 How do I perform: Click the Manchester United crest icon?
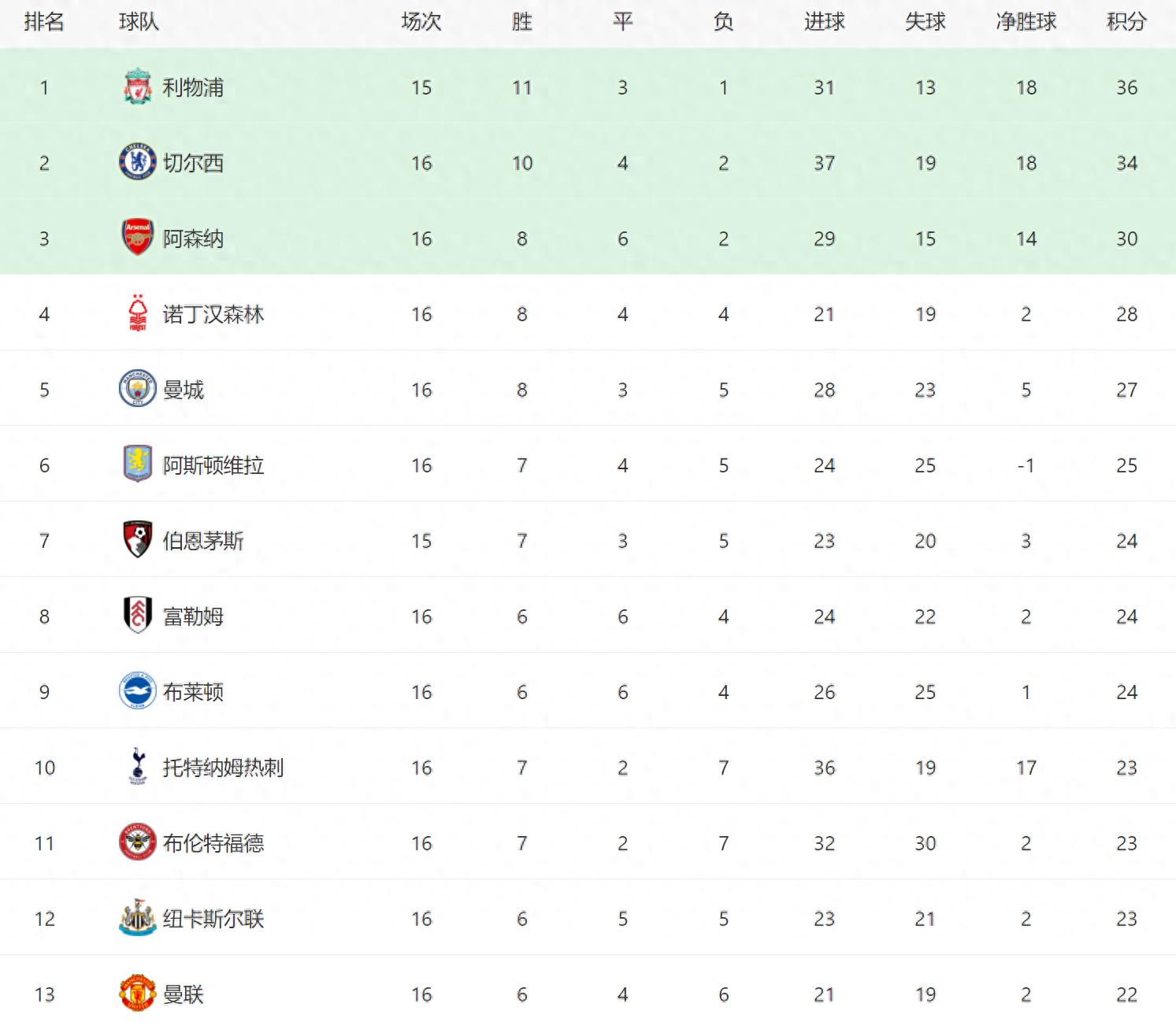coord(138,994)
